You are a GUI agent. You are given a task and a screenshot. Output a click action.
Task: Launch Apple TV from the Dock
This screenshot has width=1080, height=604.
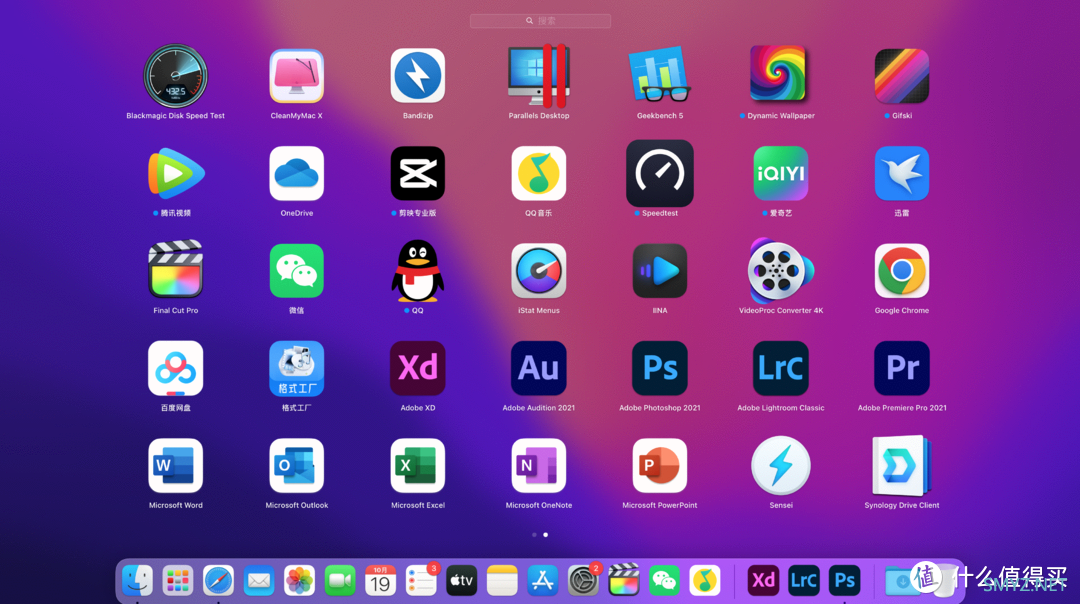pos(461,581)
